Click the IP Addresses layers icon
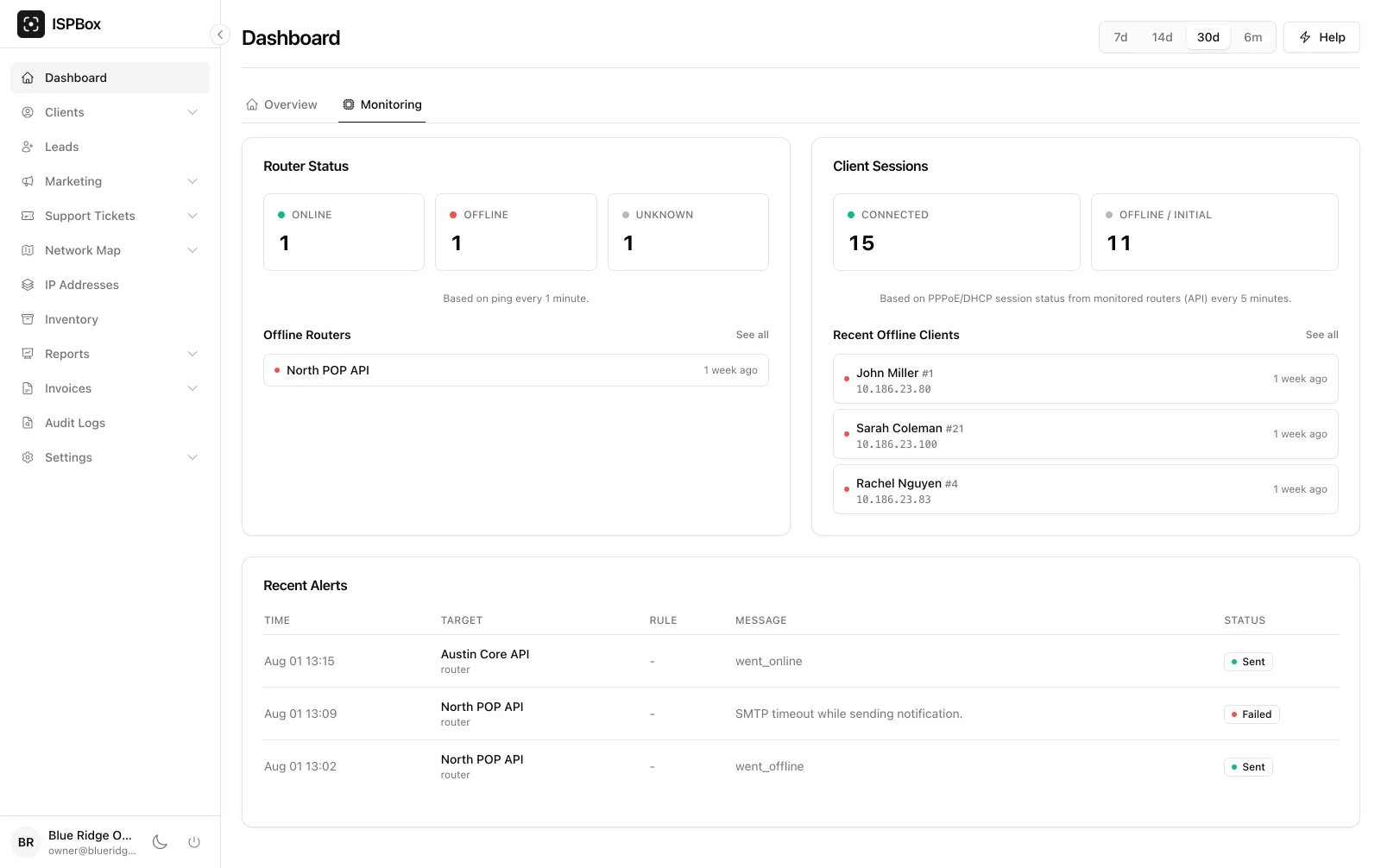Image resolution: width=1381 pixels, height=868 pixels. 28,285
